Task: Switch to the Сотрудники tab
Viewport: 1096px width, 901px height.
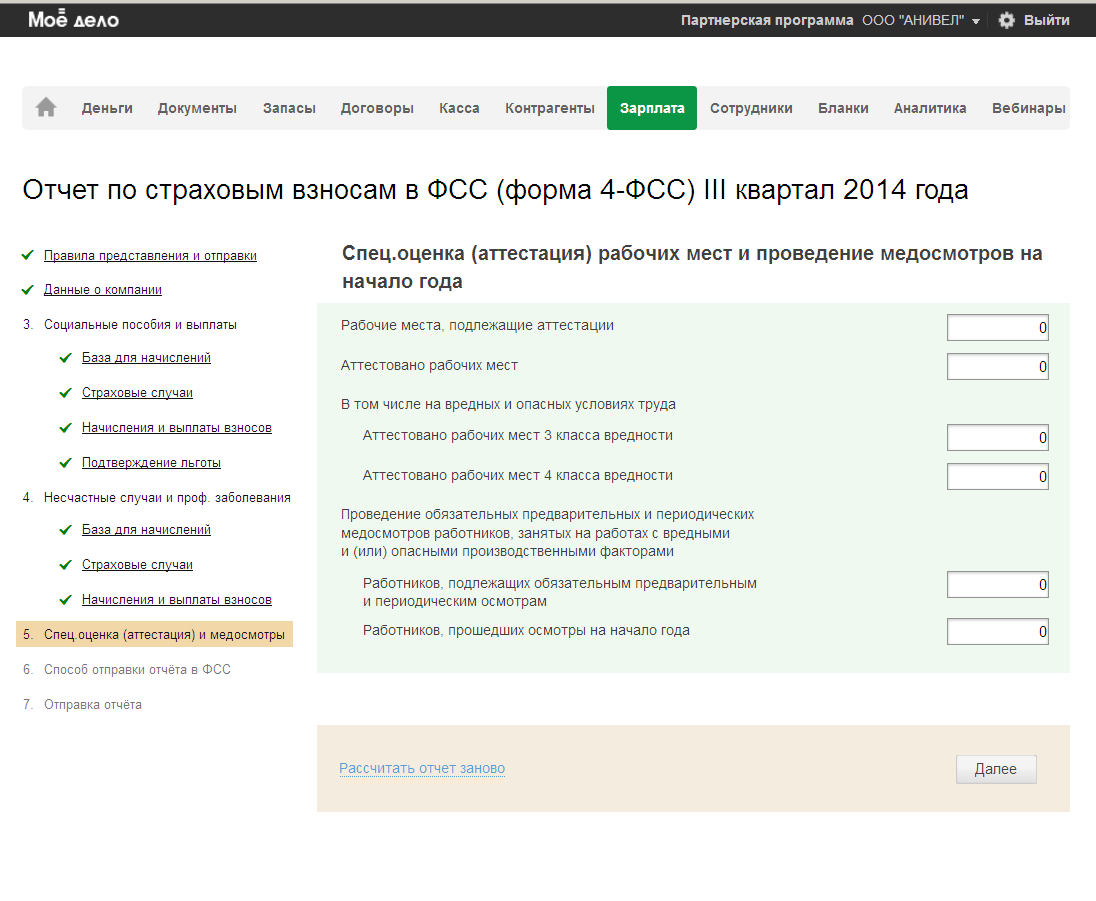Action: coord(751,108)
